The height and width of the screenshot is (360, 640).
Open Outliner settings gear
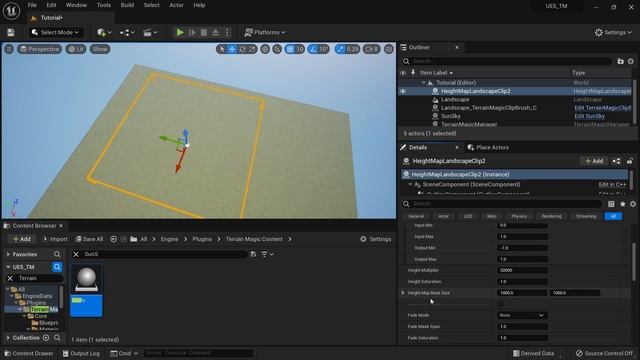tap(631, 61)
